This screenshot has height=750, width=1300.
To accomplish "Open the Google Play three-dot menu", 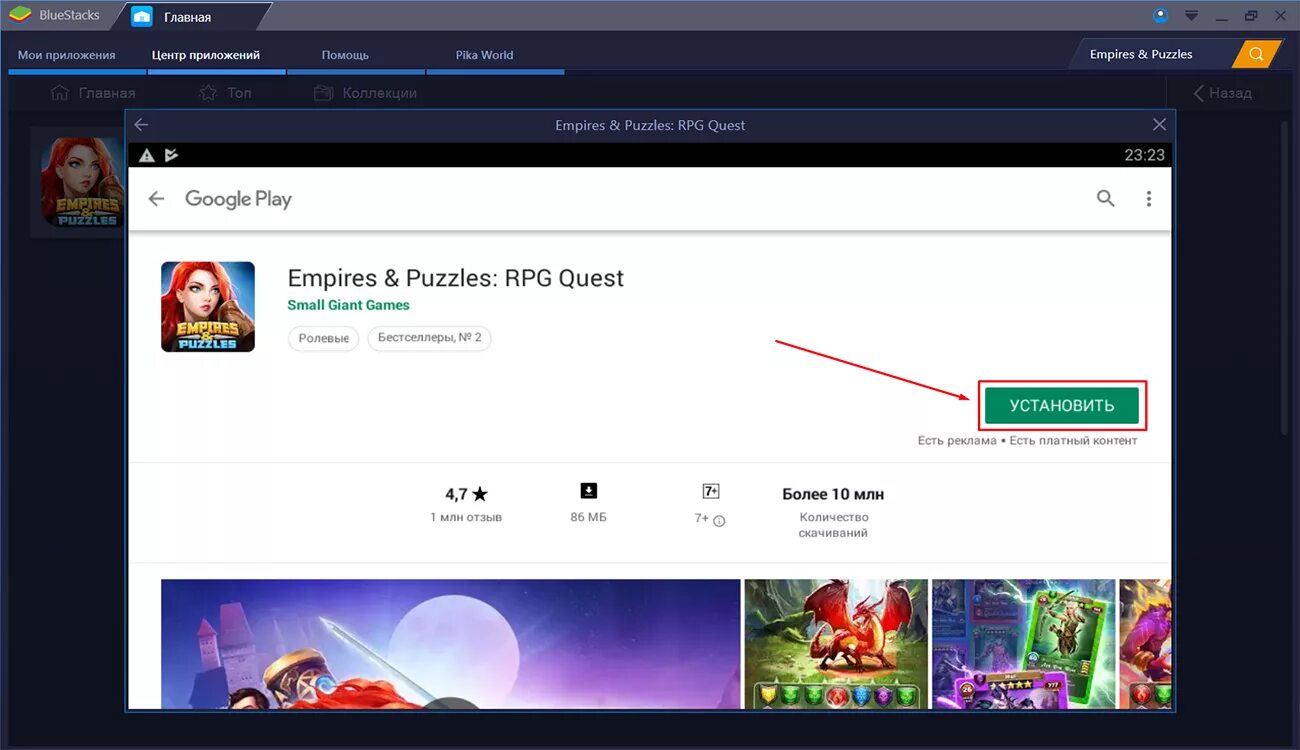I will tap(1148, 199).
